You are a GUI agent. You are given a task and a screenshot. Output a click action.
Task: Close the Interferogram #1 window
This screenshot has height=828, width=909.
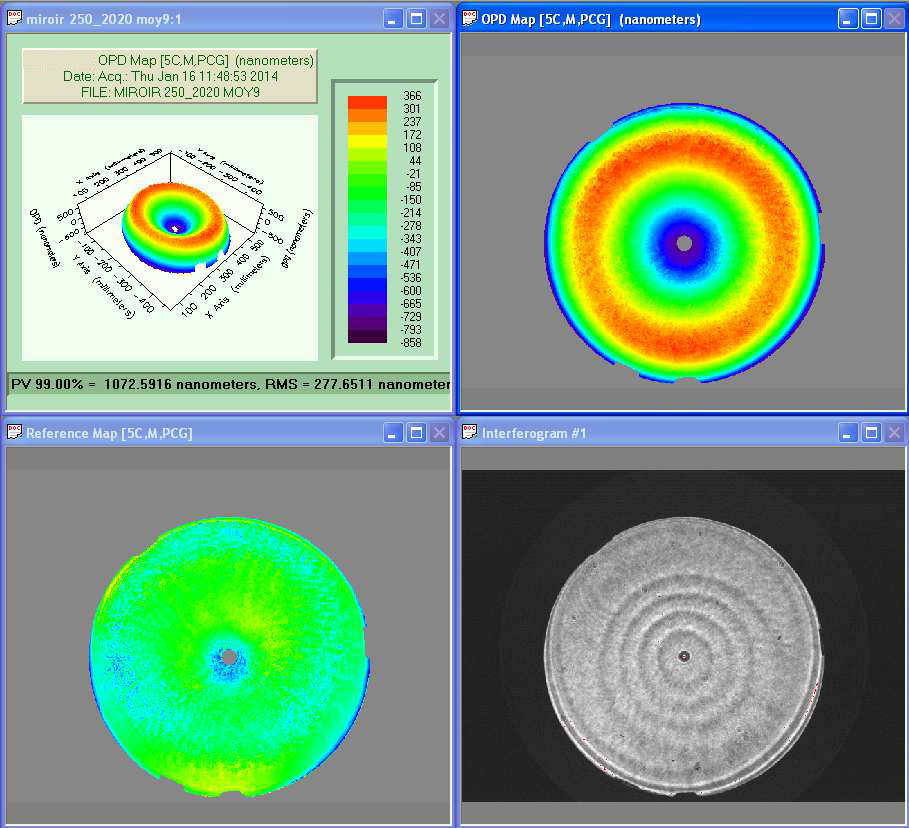(893, 432)
